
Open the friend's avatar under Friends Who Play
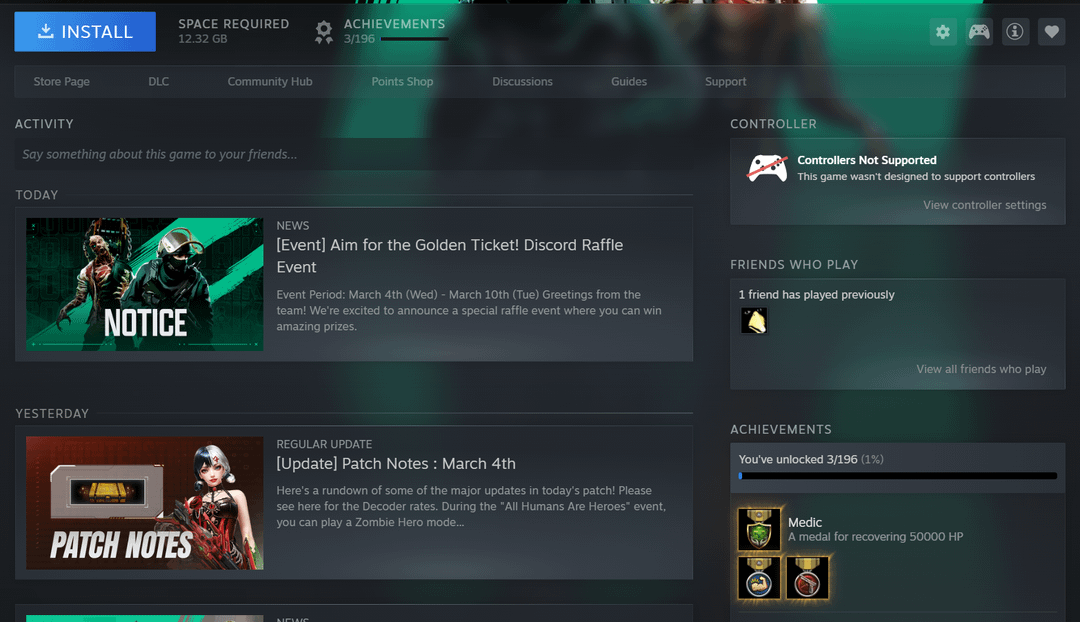click(x=753, y=320)
